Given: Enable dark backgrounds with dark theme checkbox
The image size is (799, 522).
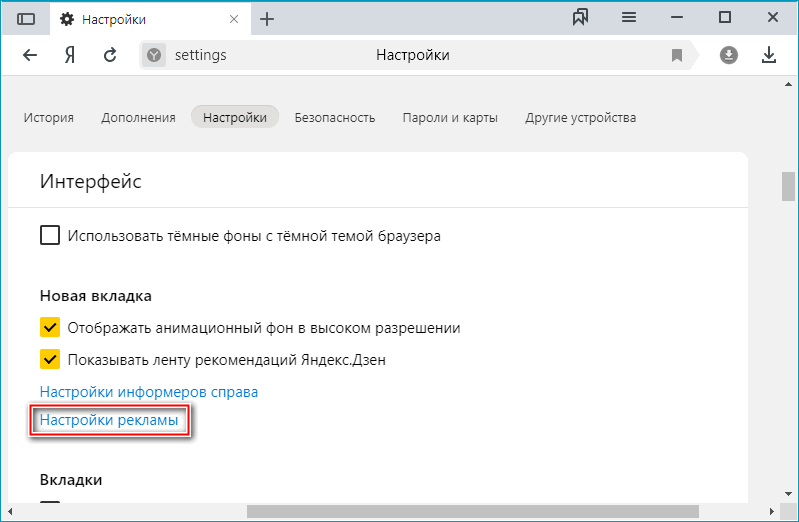Looking at the screenshot, I should [x=49, y=236].
